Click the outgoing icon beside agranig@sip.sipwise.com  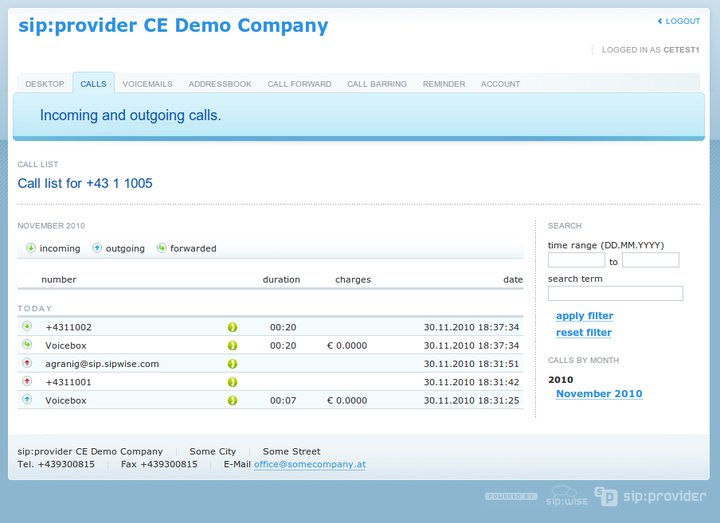coord(27,364)
